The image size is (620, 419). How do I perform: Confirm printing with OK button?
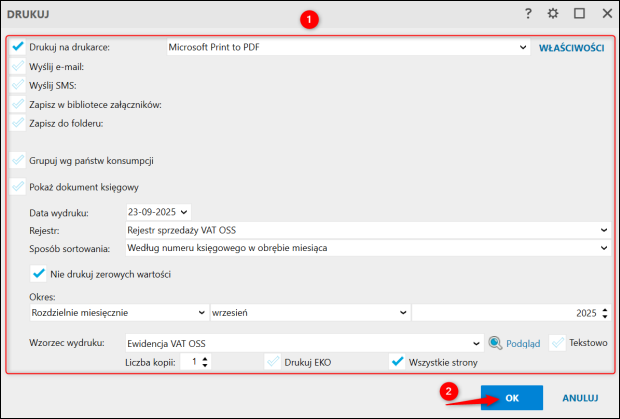(x=512, y=398)
